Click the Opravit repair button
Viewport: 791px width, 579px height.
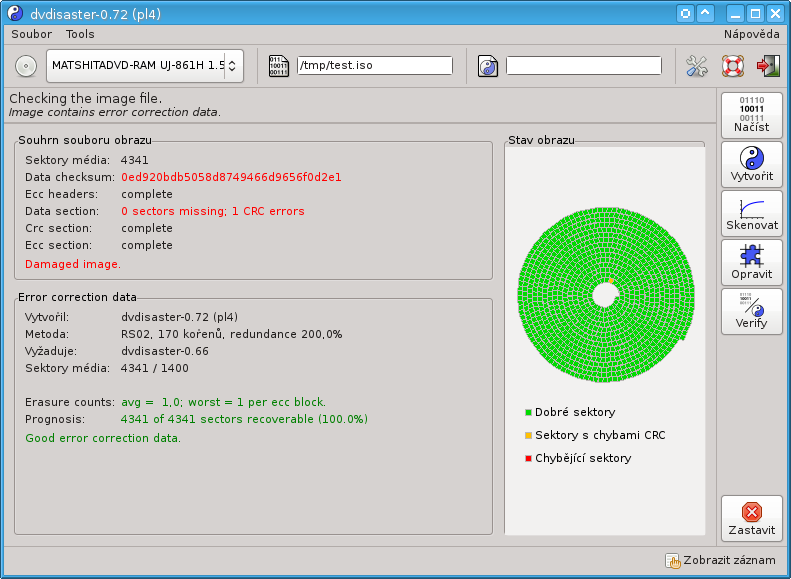tap(752, 262)
